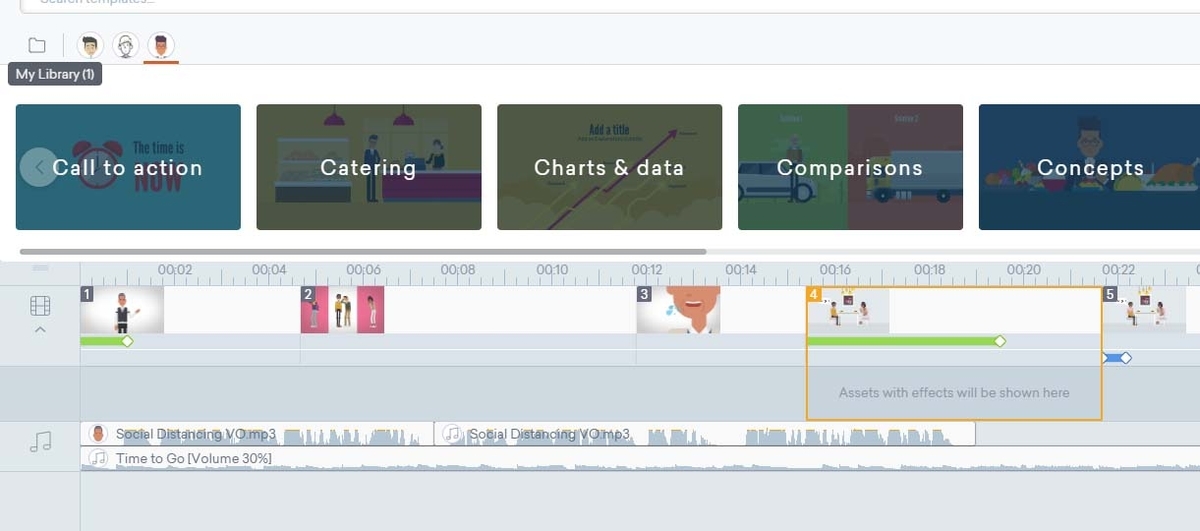Select scene 3 close-up face thumbnail
The width and height of the screenshot is (1200, 531).
[x=679, y=310]
